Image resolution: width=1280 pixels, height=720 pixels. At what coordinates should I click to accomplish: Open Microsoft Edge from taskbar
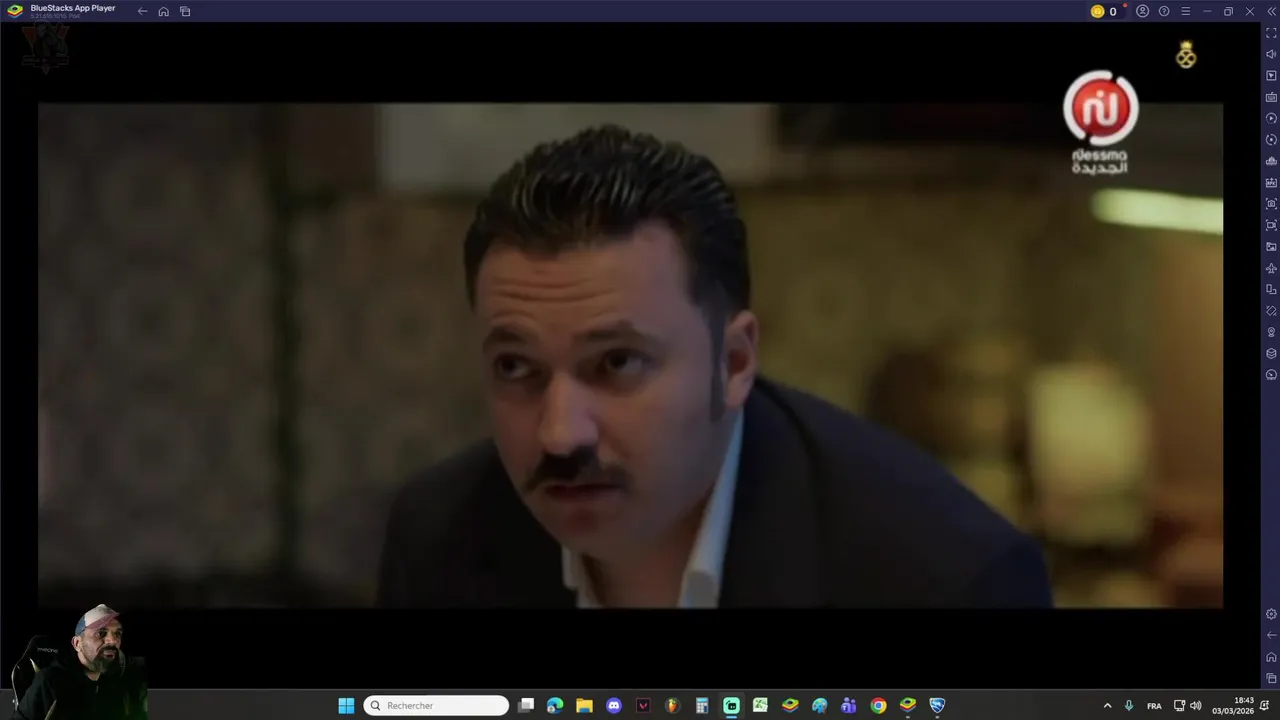tap(555, 706)
